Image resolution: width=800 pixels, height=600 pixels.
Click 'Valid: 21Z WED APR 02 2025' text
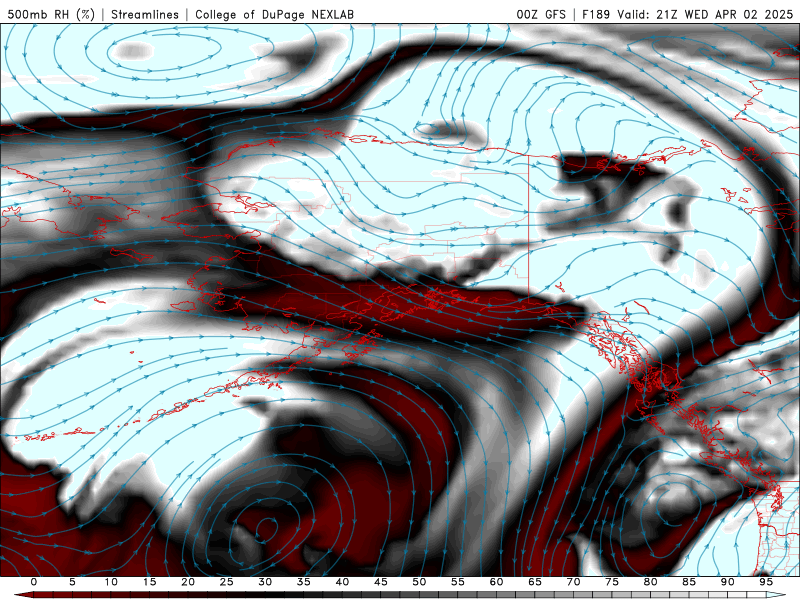tap(705, 14)
